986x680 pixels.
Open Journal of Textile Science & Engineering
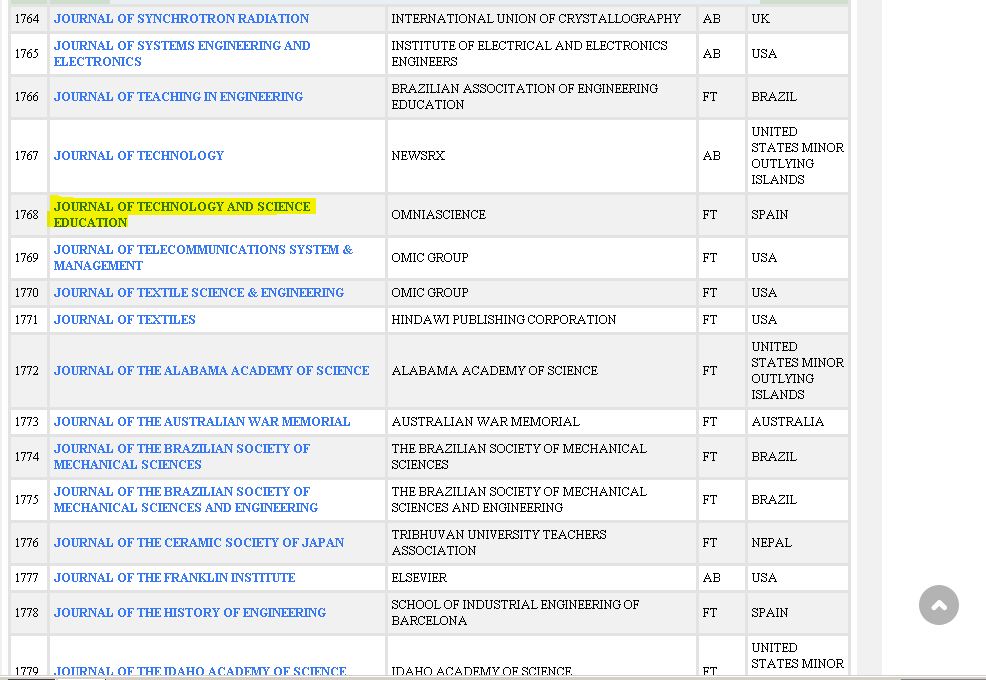tap(199, 293)
